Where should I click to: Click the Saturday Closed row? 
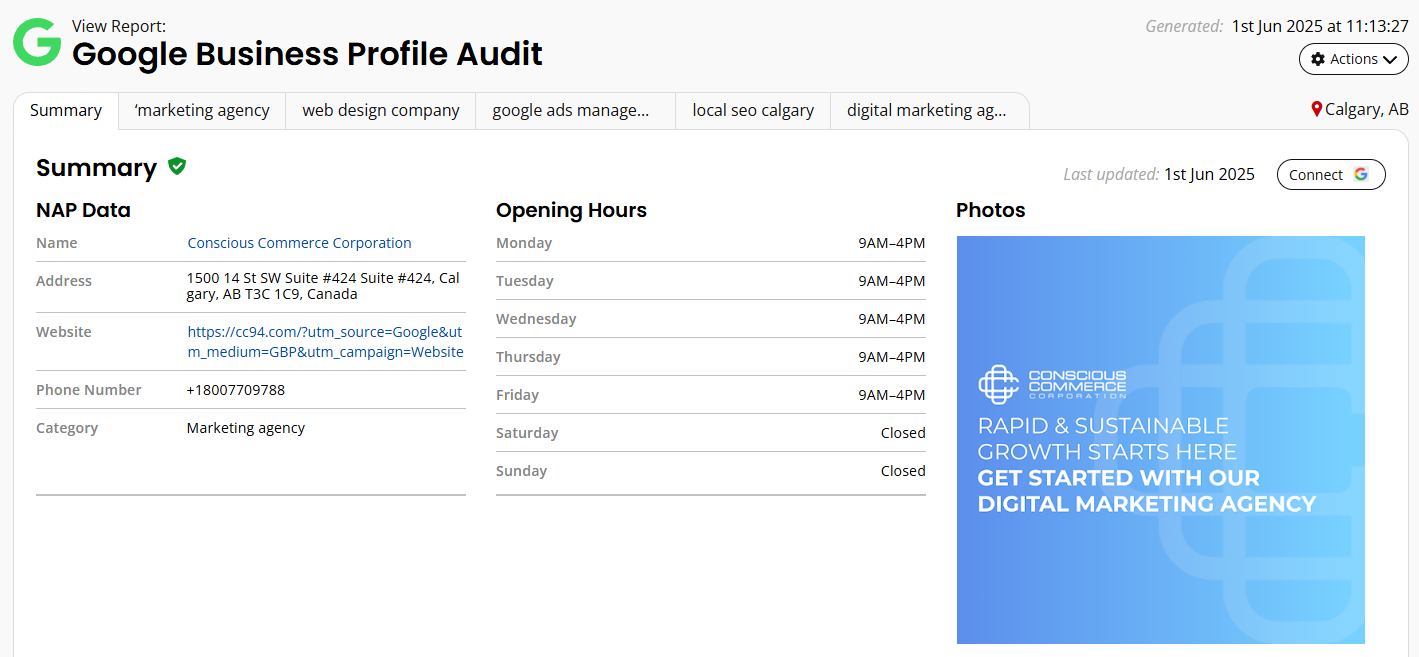click(x=711, y=433)
